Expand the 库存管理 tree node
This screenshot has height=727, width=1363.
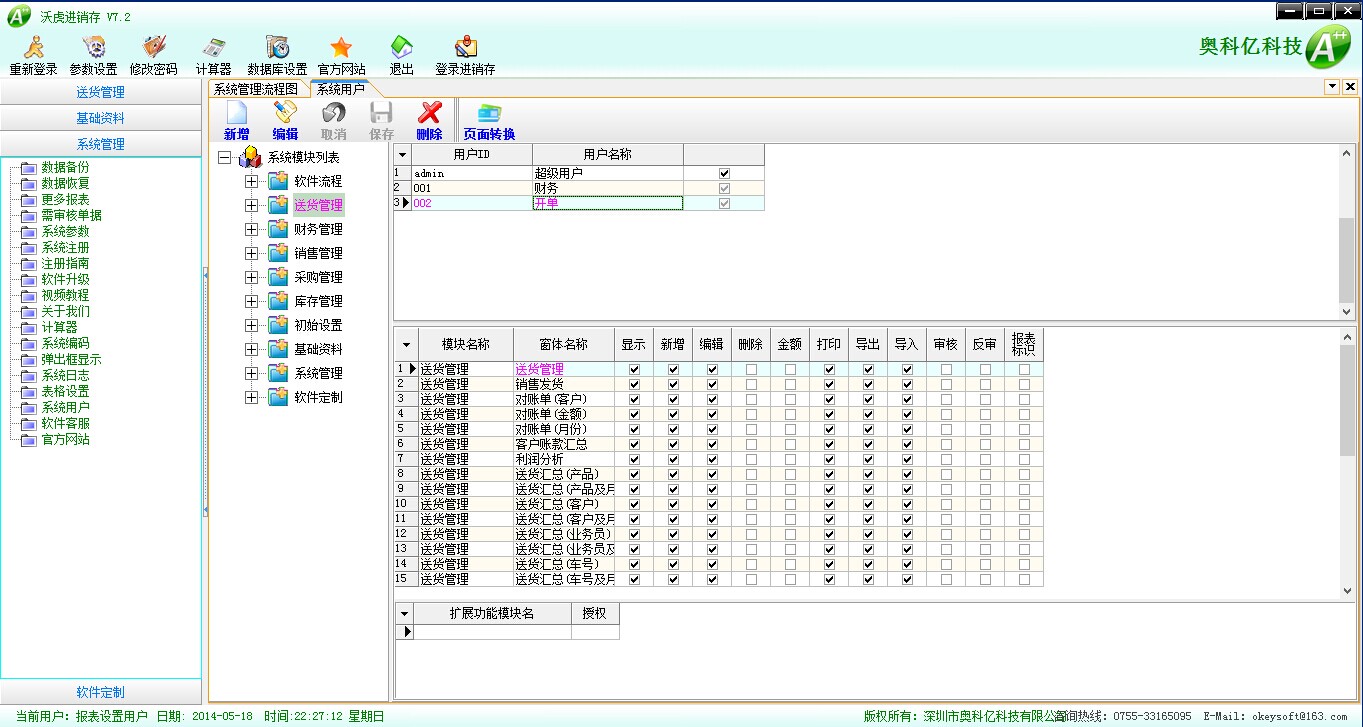251,301
